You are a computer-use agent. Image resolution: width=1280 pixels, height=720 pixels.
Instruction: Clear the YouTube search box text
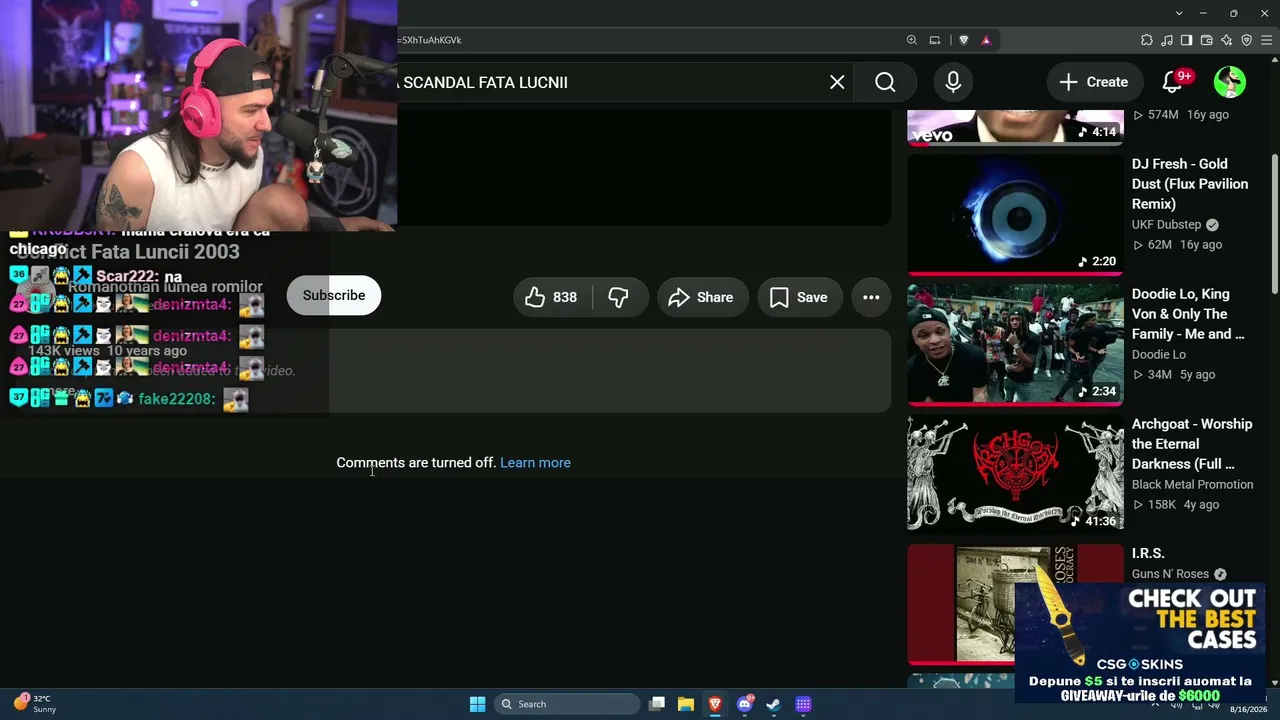click(837, 82)
